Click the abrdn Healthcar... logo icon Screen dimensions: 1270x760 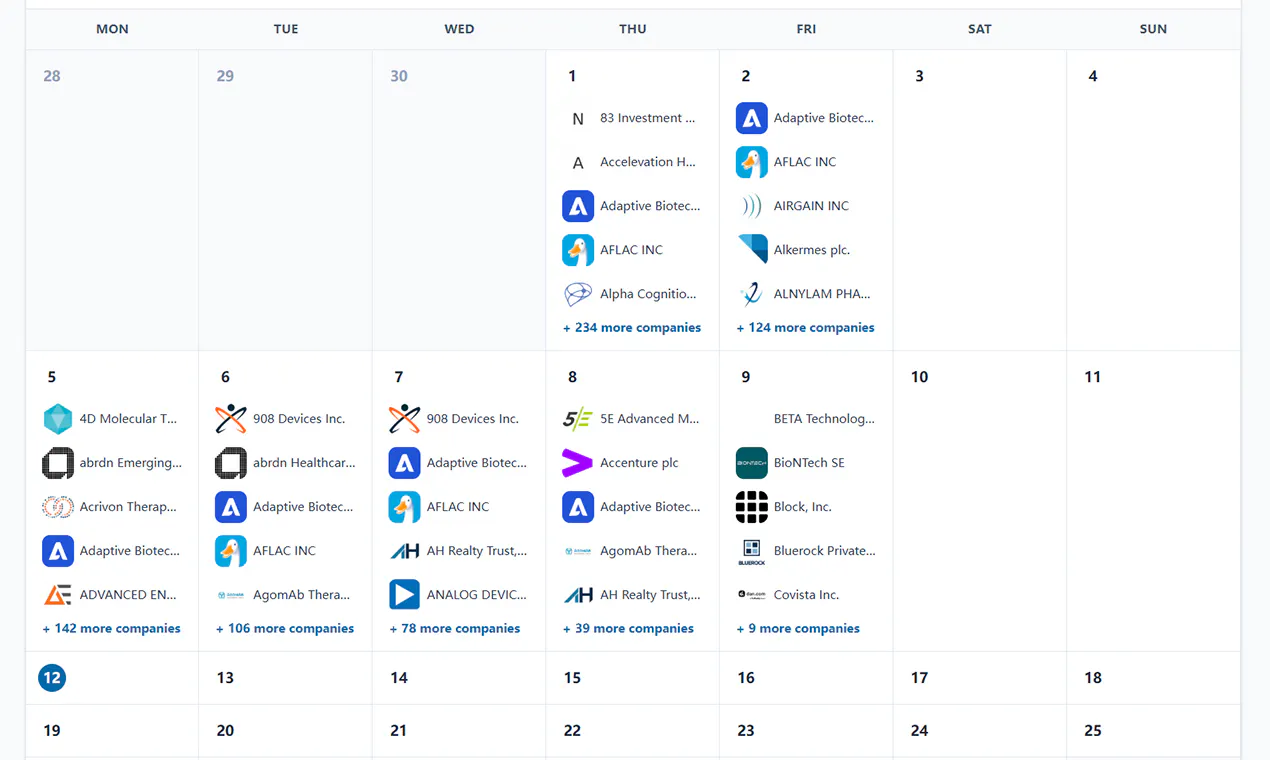[x=231, y=463]
